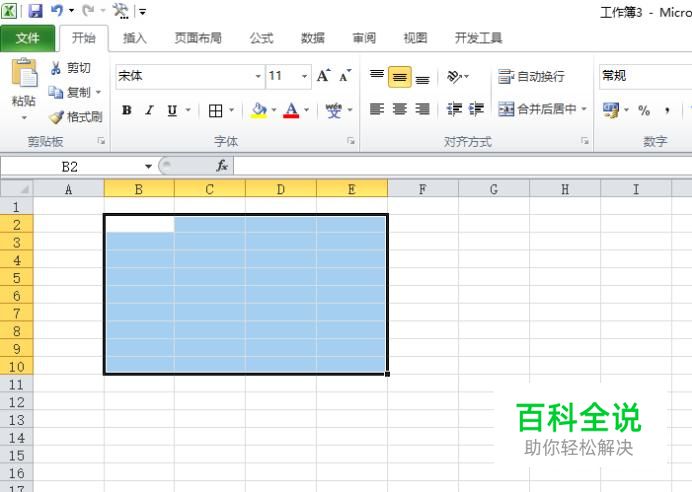This screenshot has height=492, width=692.
Task: Toggle center text horizontally
Action: pyautogui.click(x=399, y=109)
